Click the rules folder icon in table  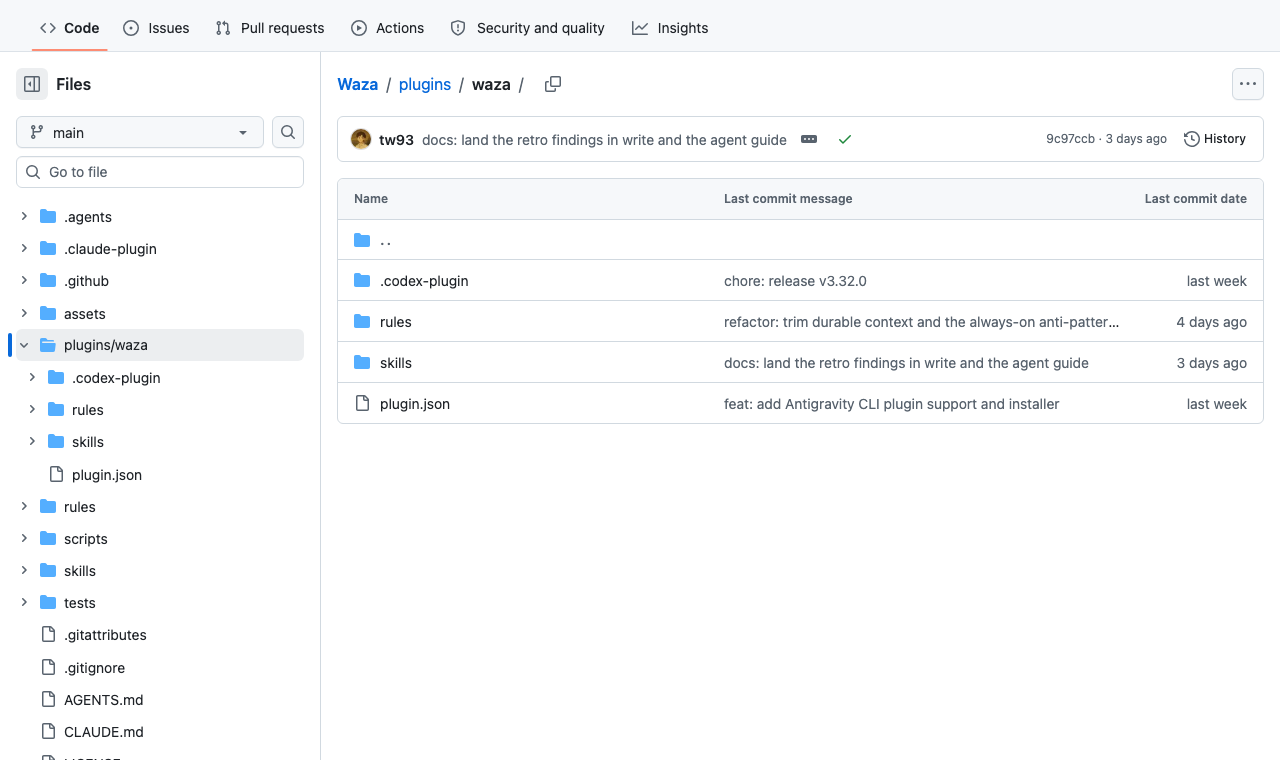[362, 322]
